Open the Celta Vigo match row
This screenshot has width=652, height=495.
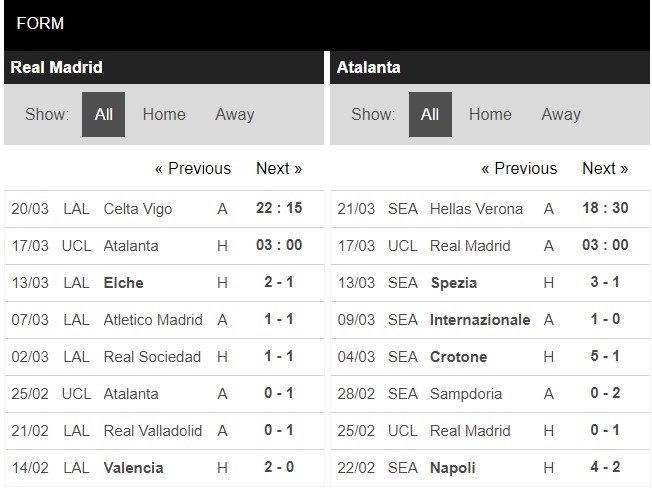point(138,209)
